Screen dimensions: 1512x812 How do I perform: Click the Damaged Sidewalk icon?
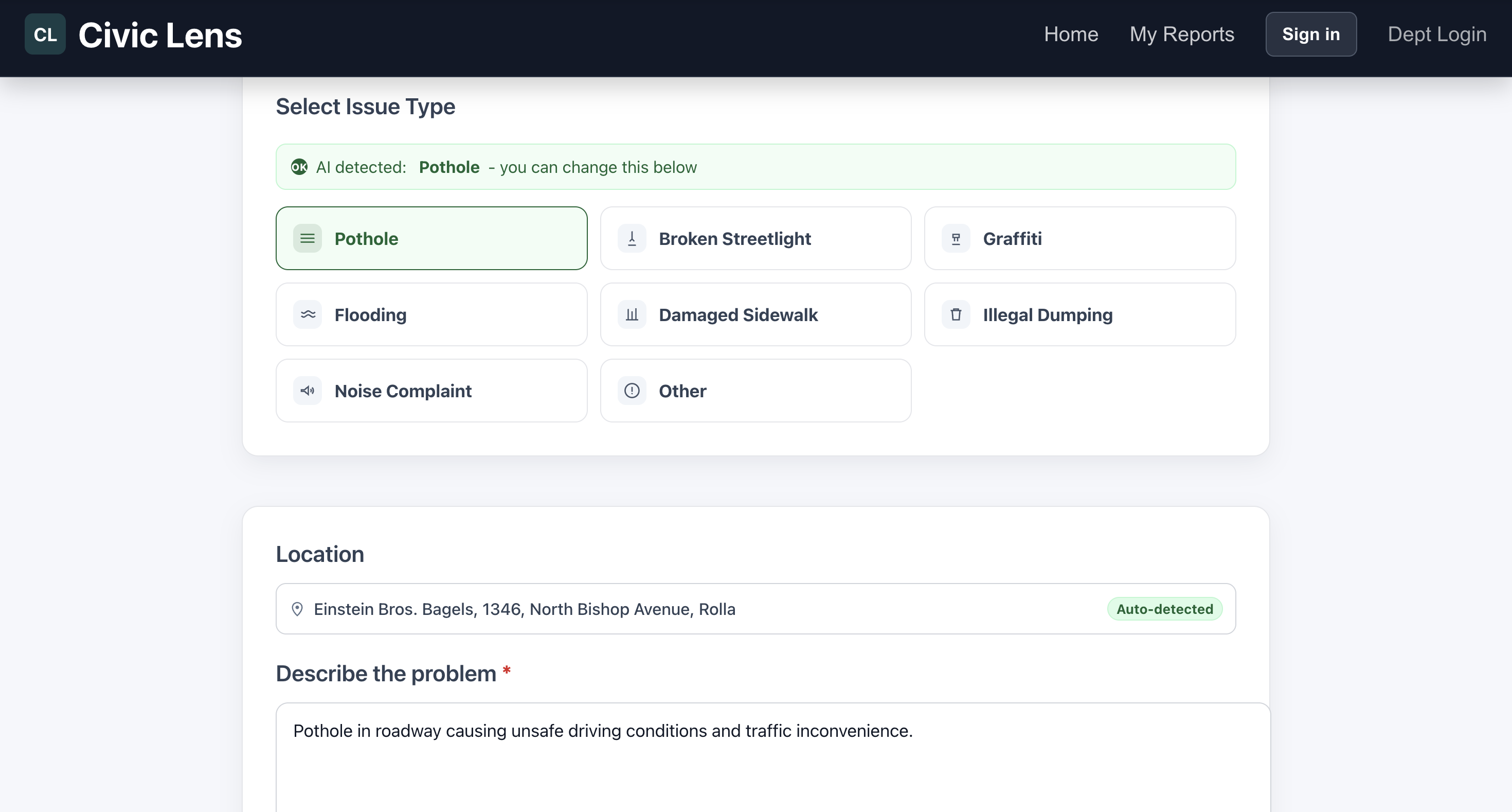pos(632,315)
